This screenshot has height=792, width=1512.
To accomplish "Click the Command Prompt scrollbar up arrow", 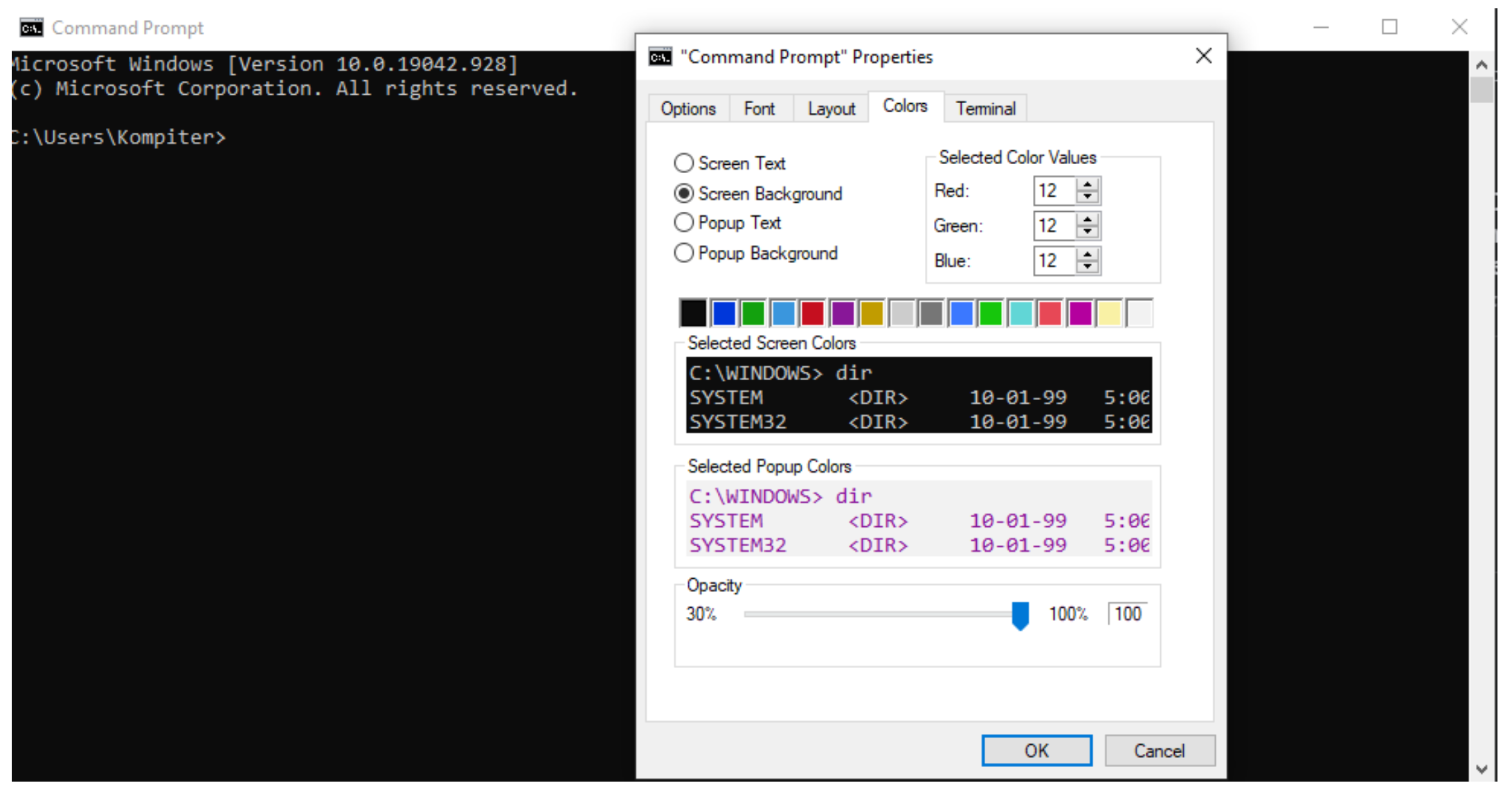I will pos(1482,65).
